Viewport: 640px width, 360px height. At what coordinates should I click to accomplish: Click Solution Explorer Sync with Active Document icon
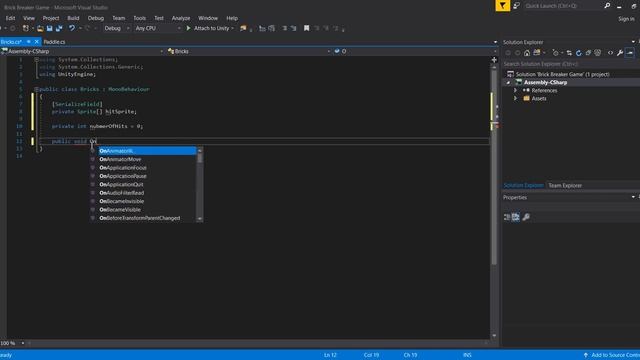pos(569,53)
